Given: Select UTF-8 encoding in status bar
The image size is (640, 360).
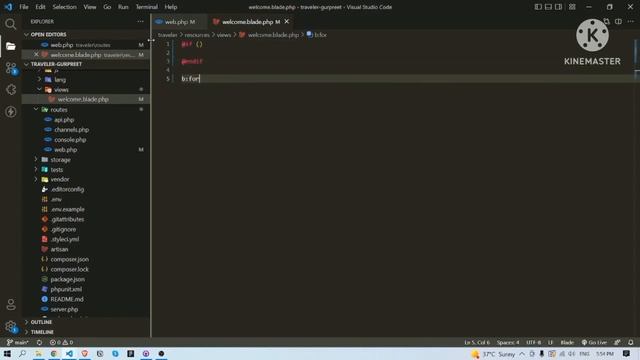Looking at the screenshot, I should (533, 342).
